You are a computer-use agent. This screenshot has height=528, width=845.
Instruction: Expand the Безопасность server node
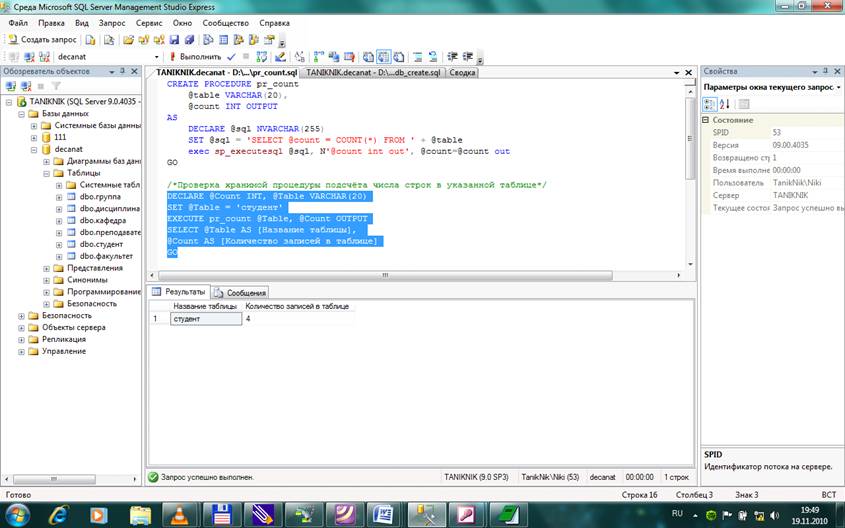[x=20, y=315]
